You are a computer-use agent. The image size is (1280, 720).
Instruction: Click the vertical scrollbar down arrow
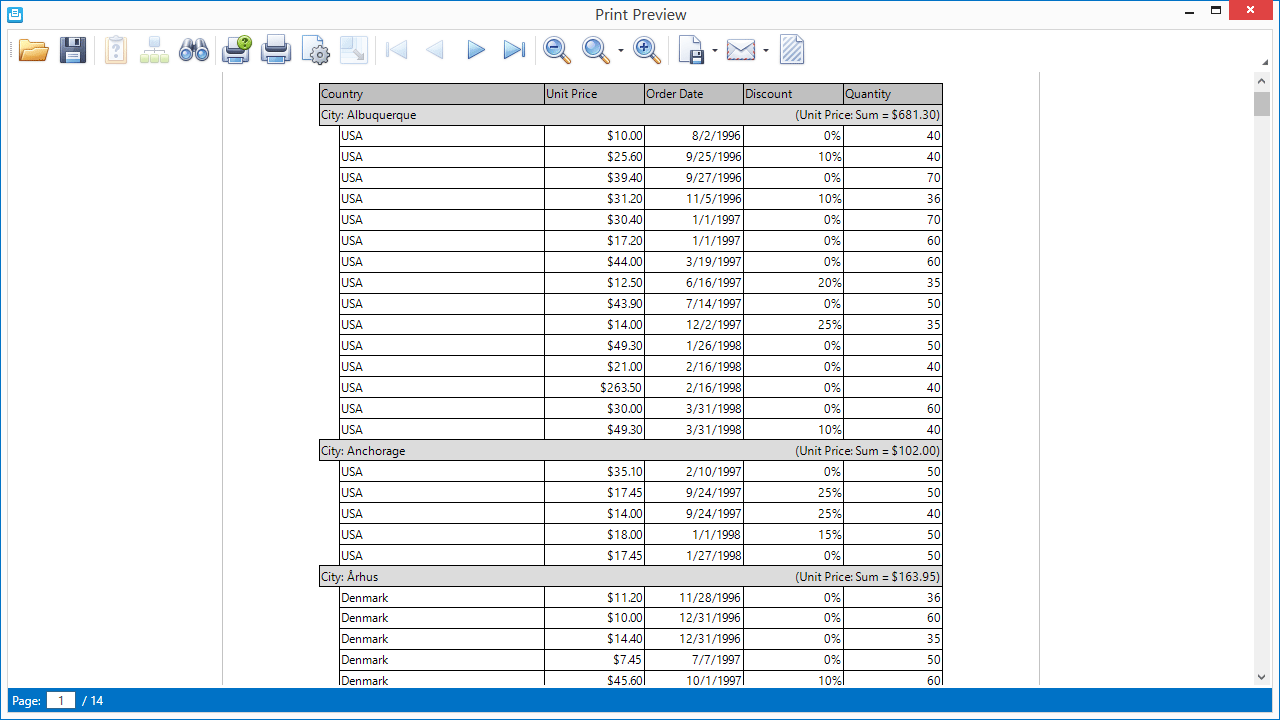(1262, 677)
